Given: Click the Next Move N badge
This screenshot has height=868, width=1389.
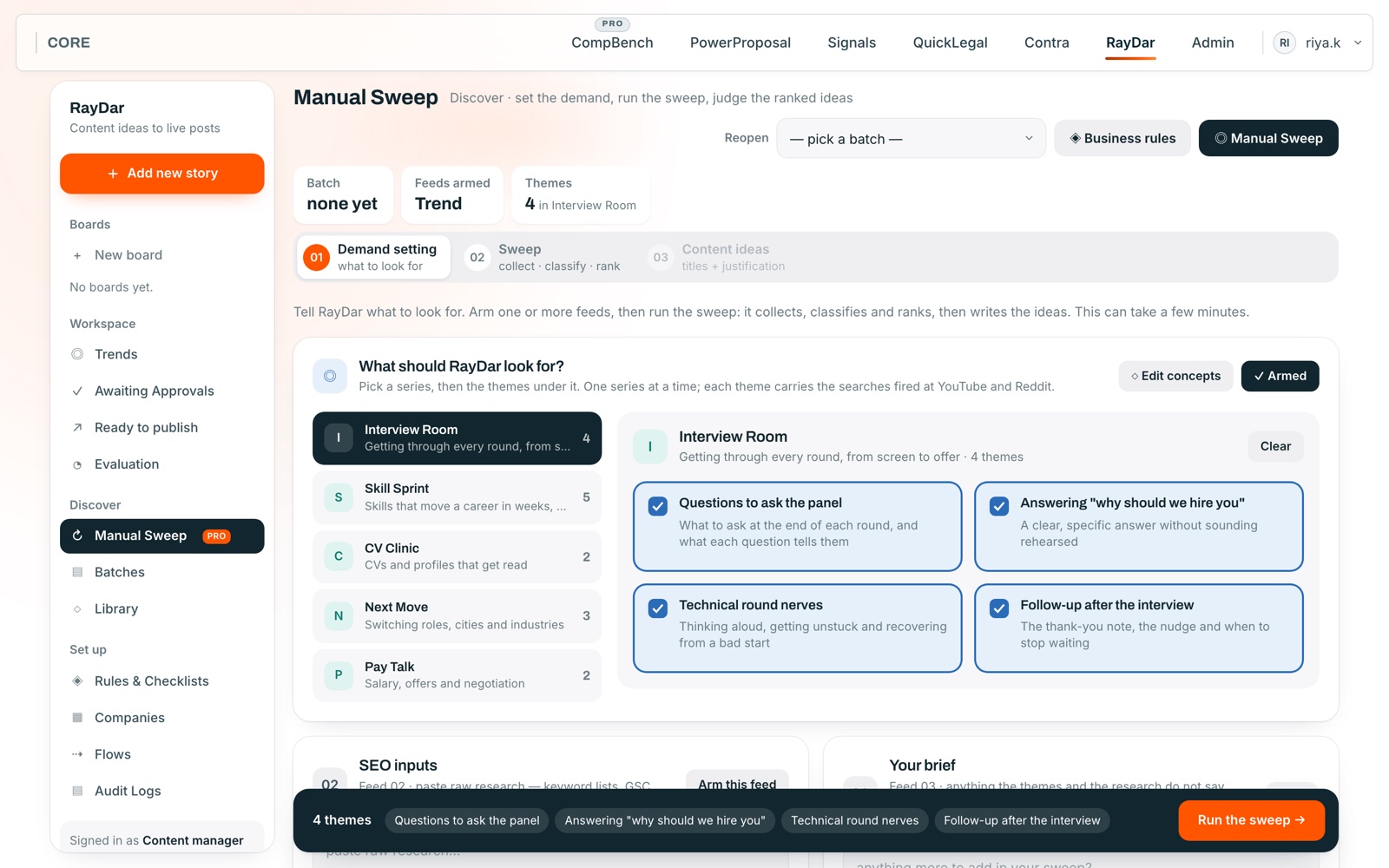Looking at the screenshot, I should (x=339, y=615).
